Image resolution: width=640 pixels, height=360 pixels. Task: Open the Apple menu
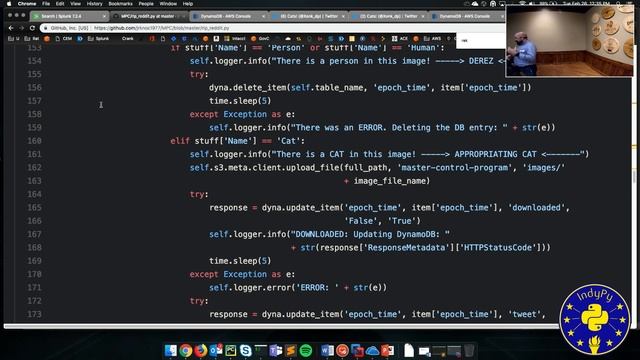(x=9, y=4)
